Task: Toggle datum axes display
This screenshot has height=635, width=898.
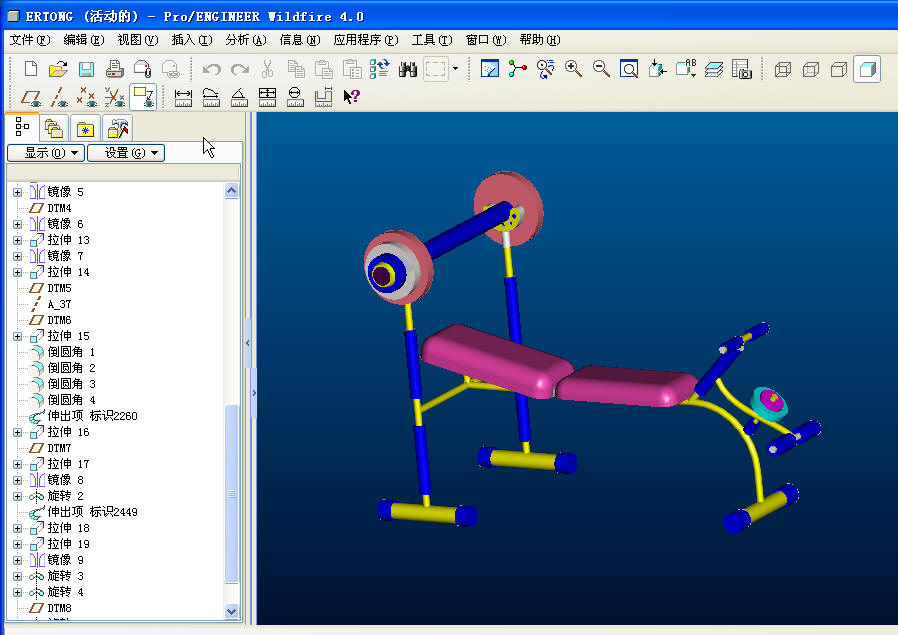Action: click(59, 97)
